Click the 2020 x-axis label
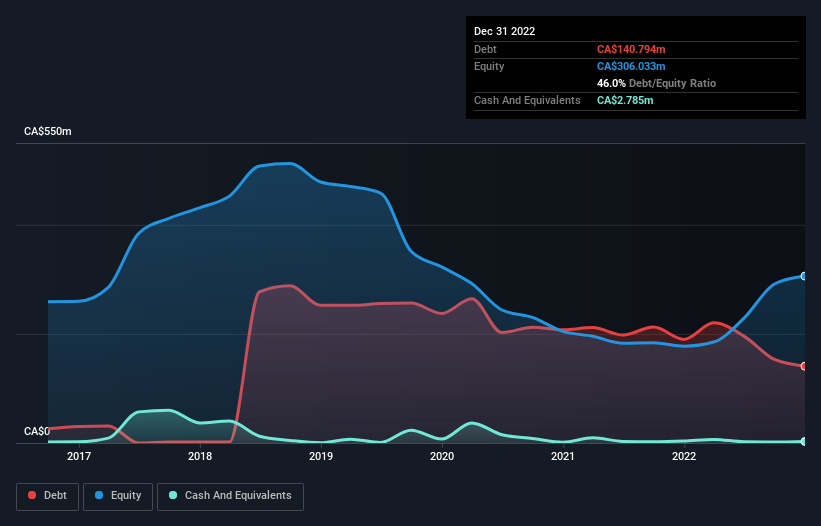The height and width of the screenshot is (526, 821). pos(442,456)
